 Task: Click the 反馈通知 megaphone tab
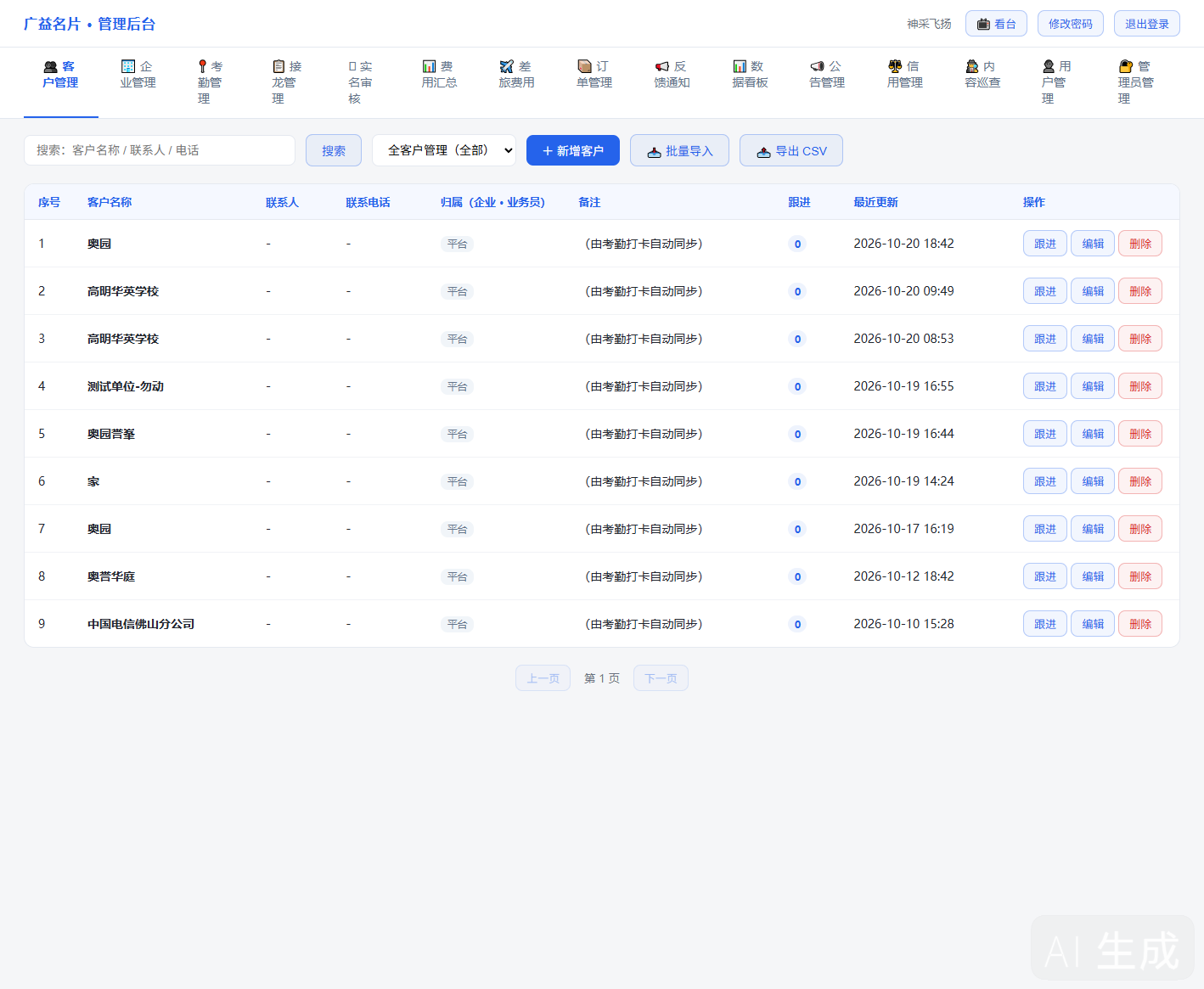672,75
